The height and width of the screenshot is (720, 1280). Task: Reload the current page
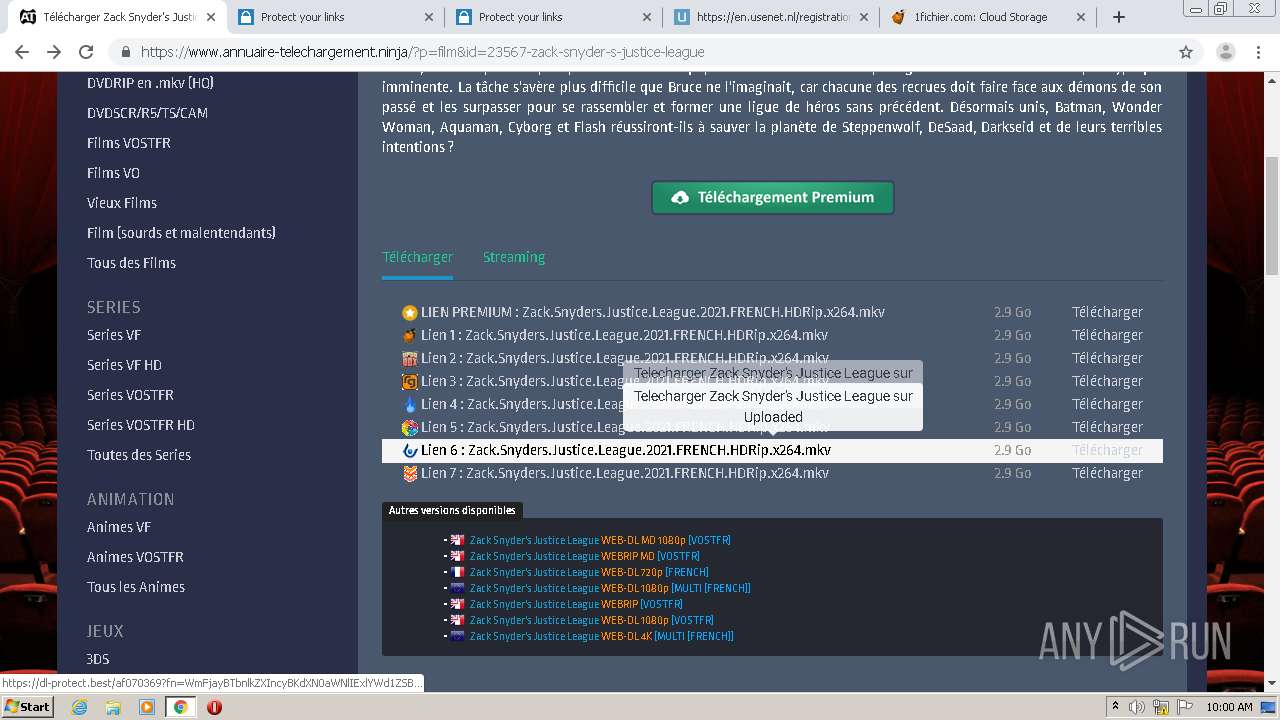pyautogui.click(x=86, y=52)
